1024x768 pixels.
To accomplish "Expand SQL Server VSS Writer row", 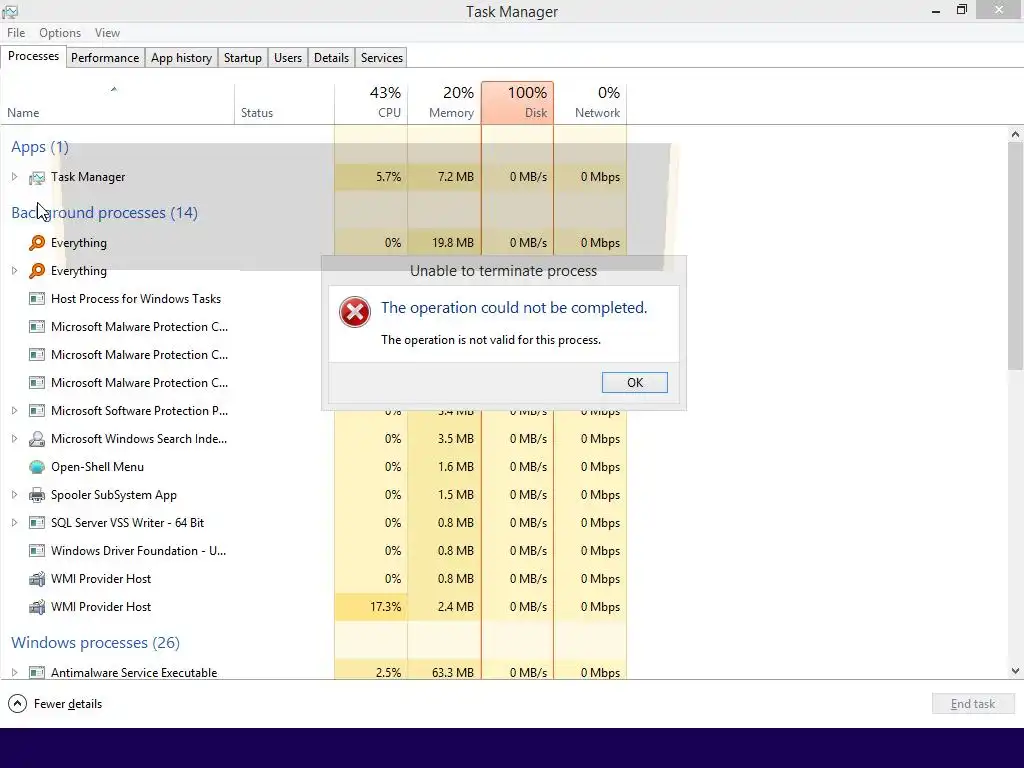I will pyautogui.click(x=14, y=523).
